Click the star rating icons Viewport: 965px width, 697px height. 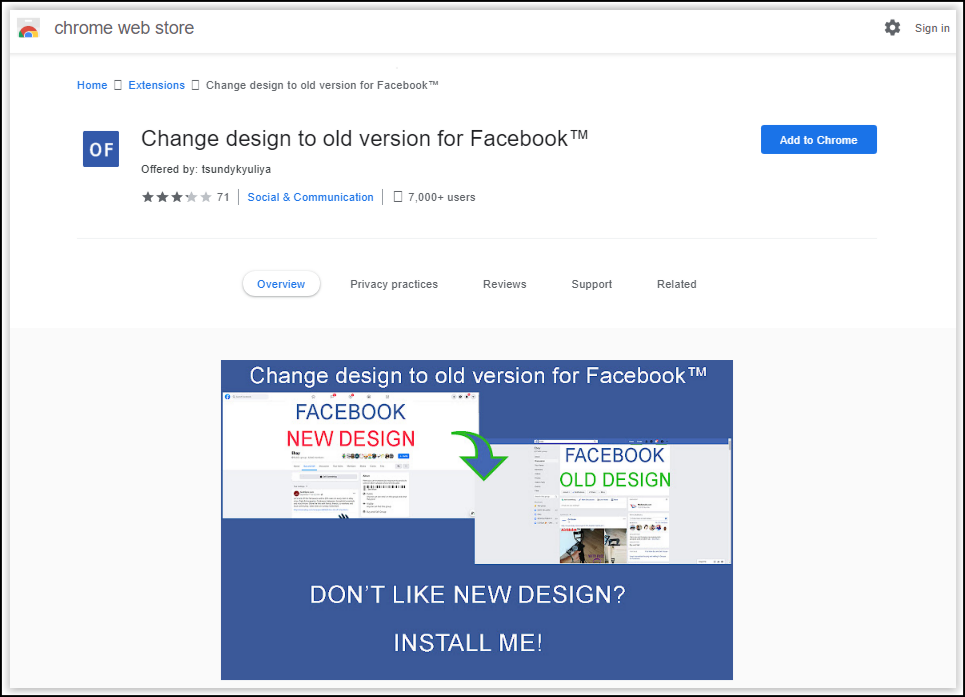point(177,197)
